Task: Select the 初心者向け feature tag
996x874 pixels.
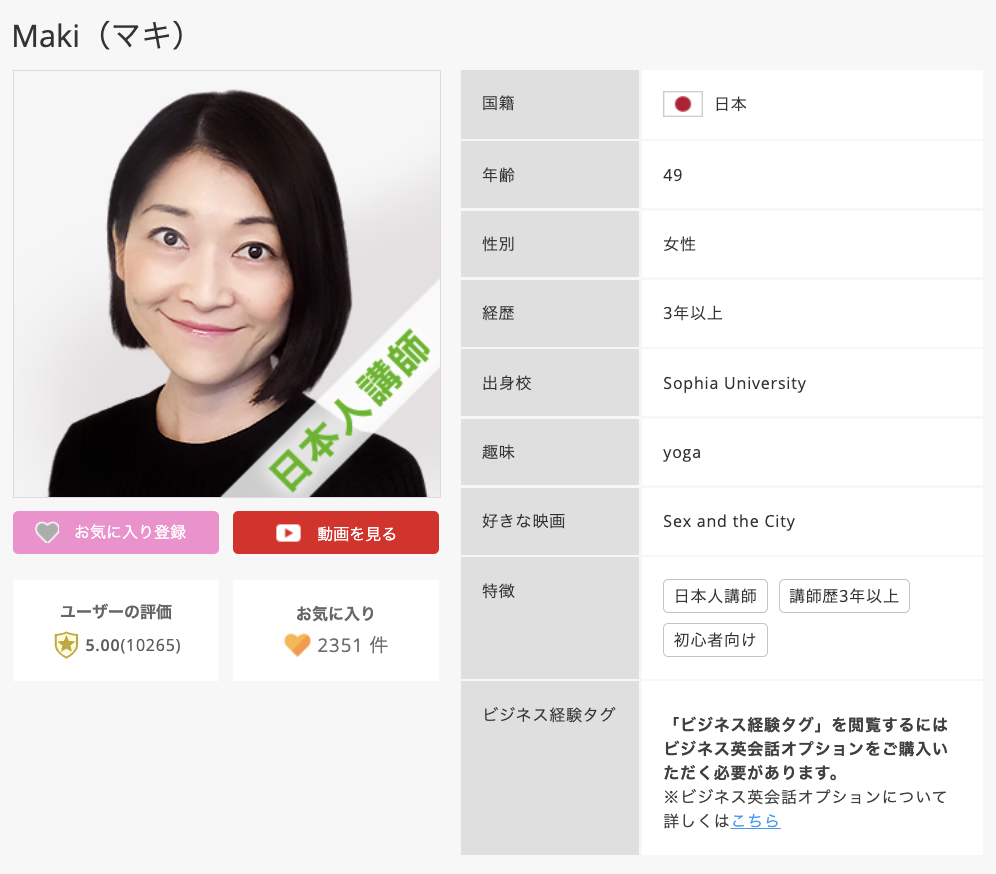Action: (x=715, y=640)
